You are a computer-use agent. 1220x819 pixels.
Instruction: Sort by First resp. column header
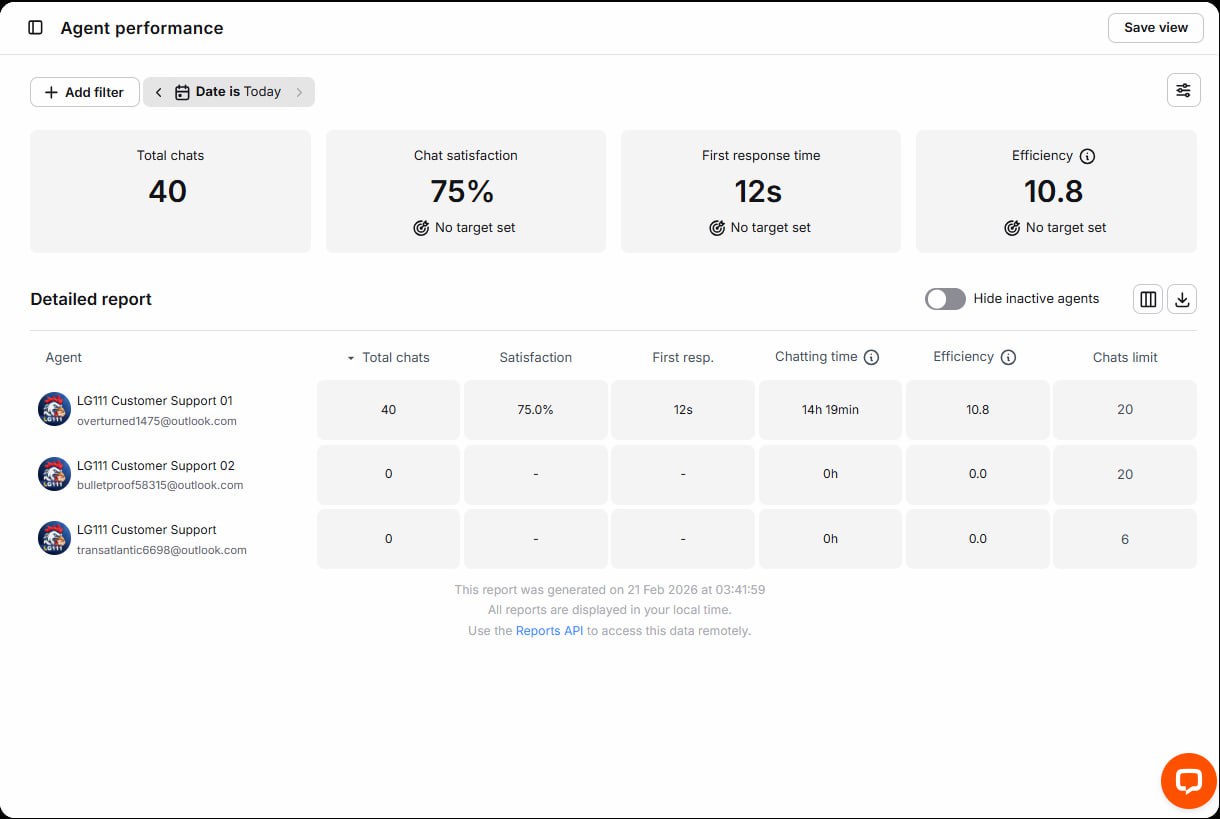pyautogui.click(x=683, y=357)
